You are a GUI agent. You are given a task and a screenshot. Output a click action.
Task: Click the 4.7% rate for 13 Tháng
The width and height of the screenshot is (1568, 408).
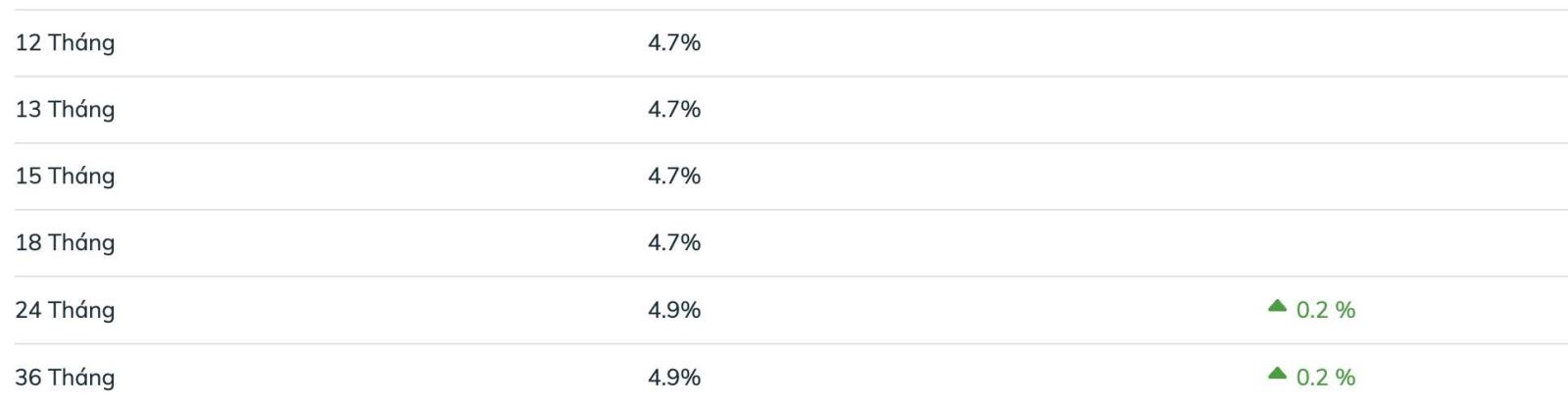click(x=674, y=110)
